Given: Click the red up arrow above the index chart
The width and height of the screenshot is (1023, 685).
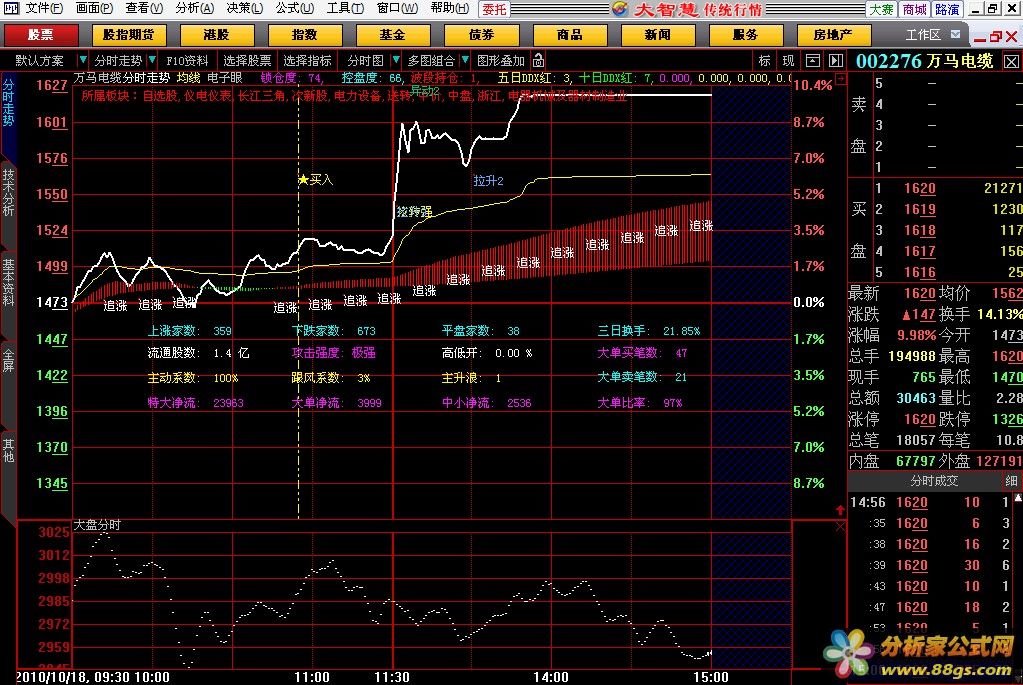Looking at the screenshot, I should tap(840, 510).
